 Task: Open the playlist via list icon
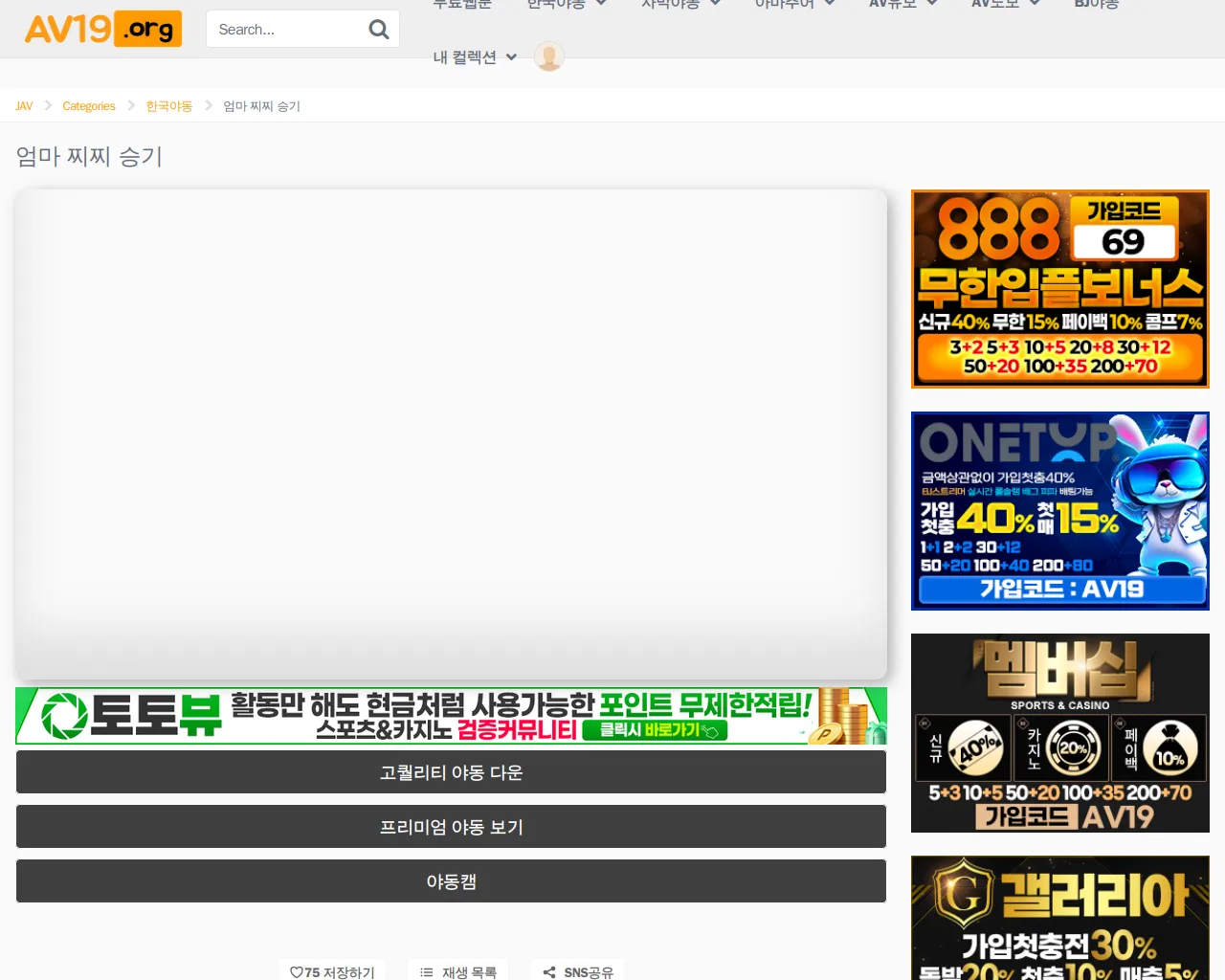[x=427, y=971]
